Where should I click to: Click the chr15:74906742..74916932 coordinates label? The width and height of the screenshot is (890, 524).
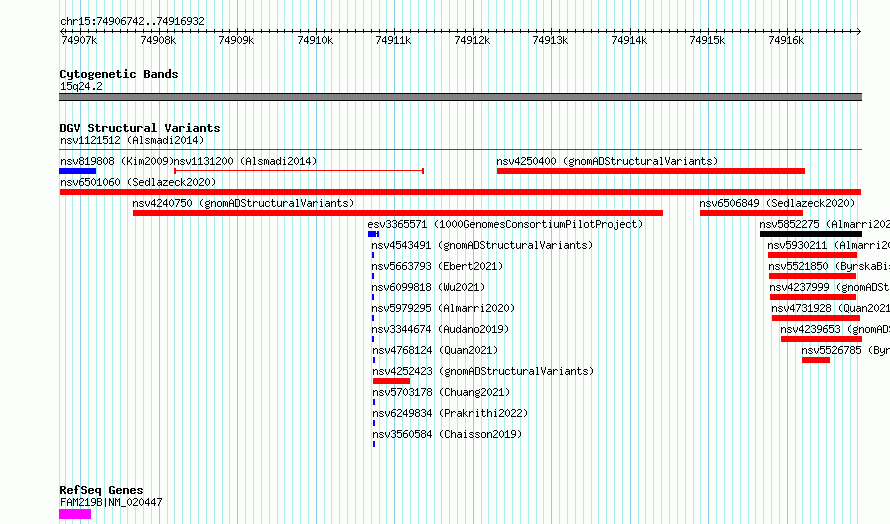132,21
